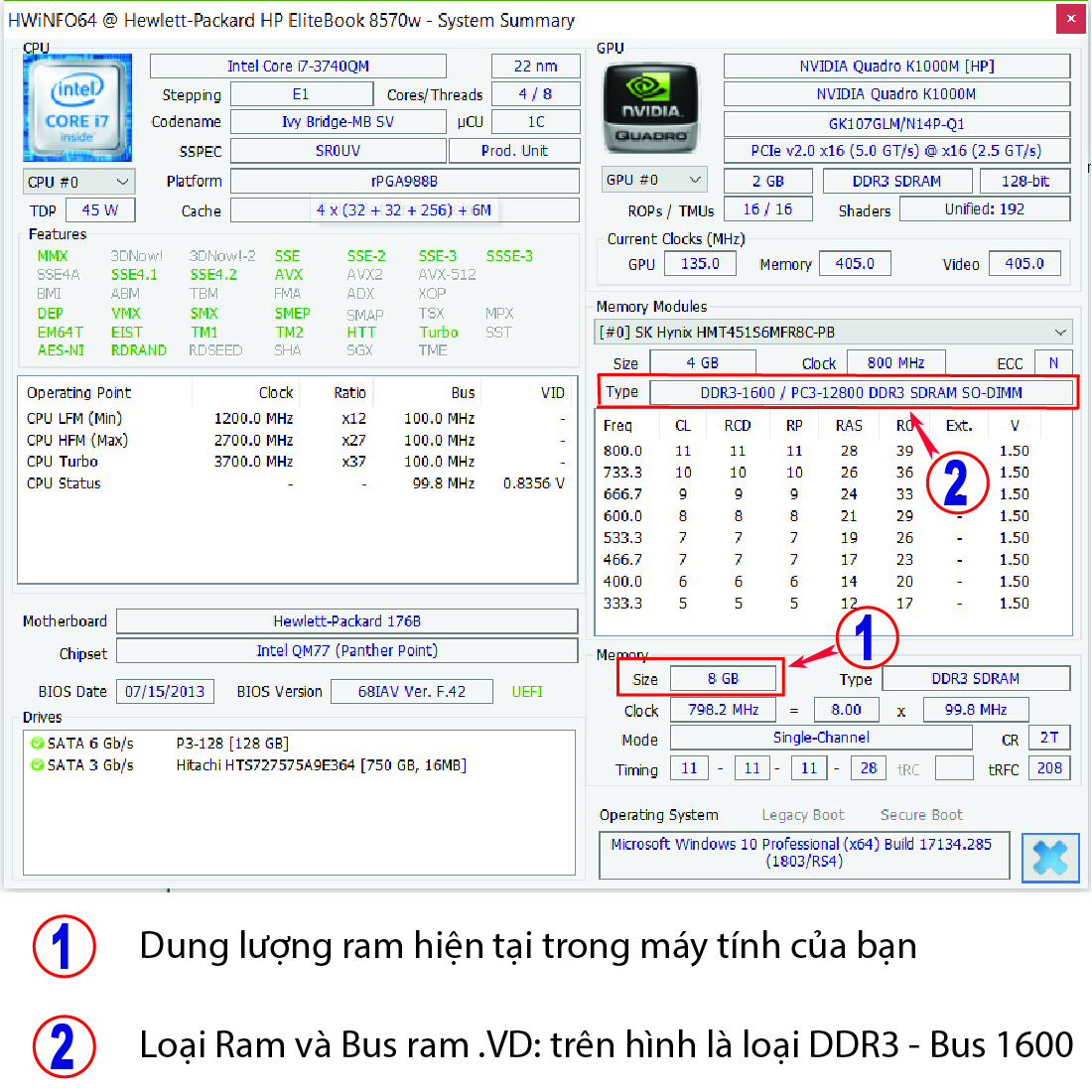This screenshot has width=1092, height=1092.
Task: Click the 2 GB video memory value
Action: click(768, 181)
